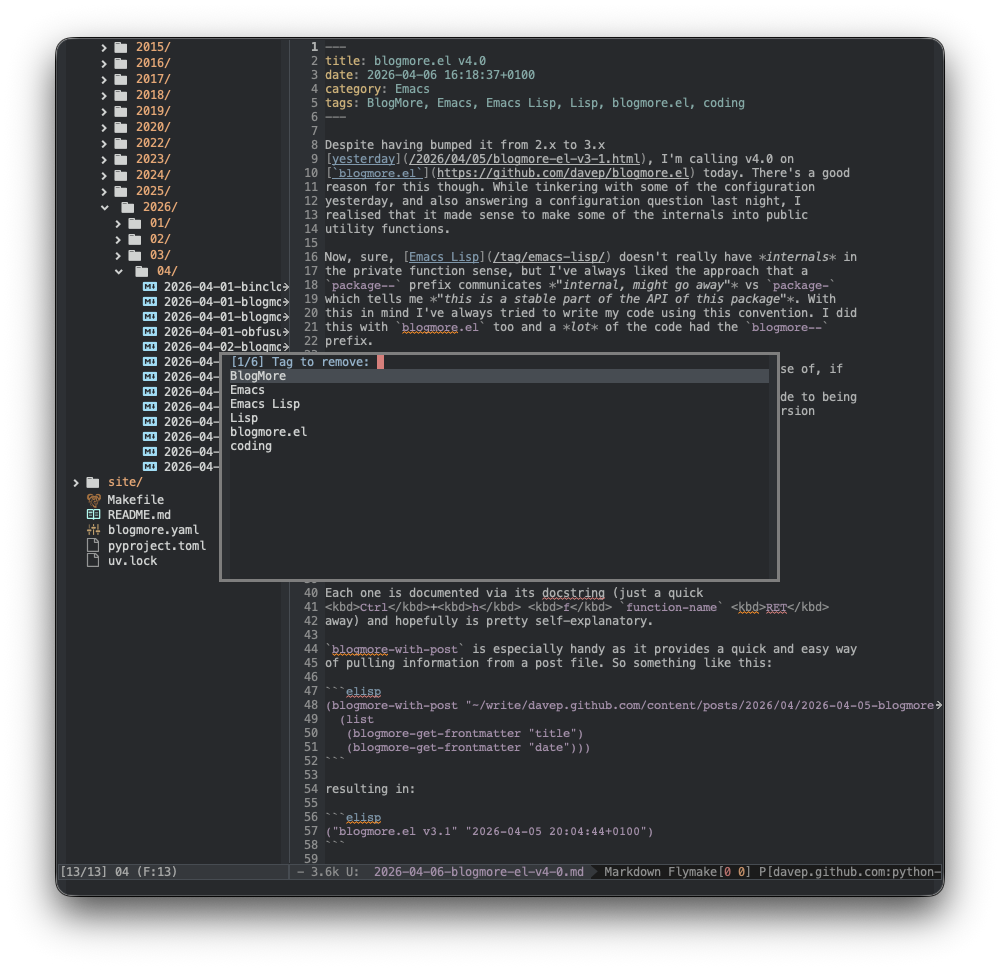Collapse the 04 subfolder chevron

click(119, 271)
